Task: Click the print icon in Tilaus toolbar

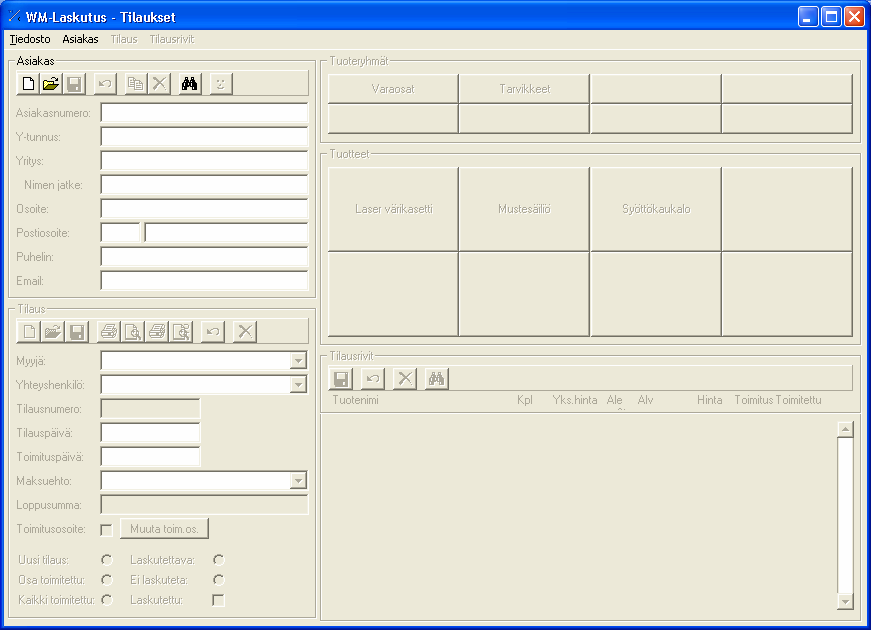Action: click(x=109, y=332)
